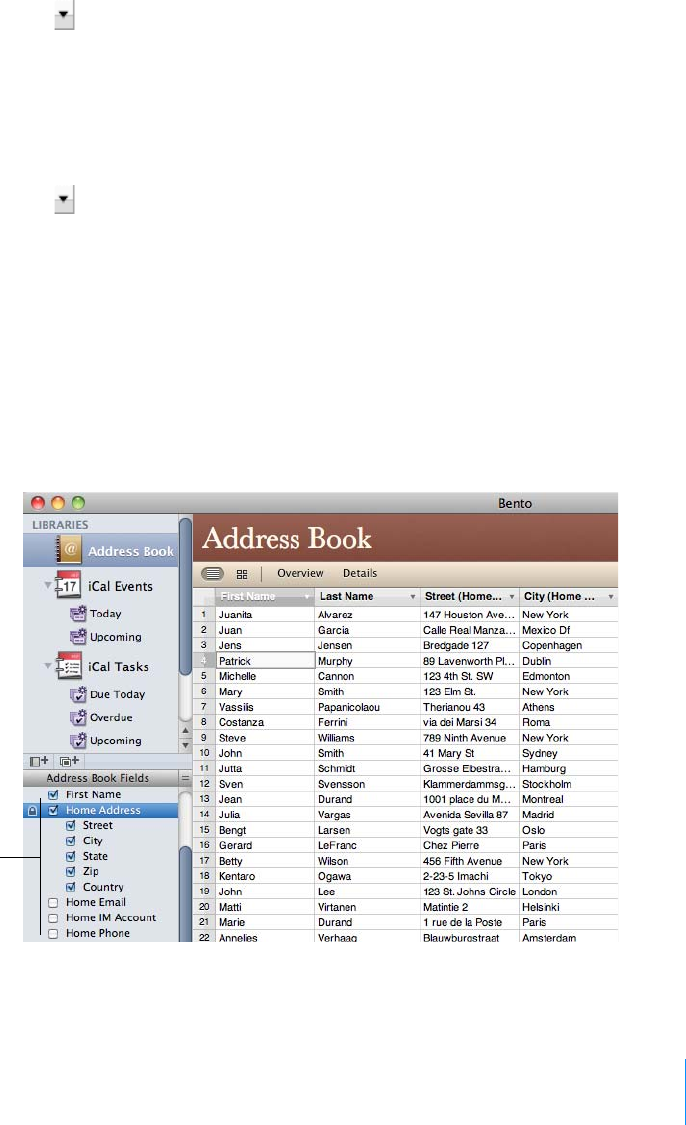686x1125 pixels.
Task: Uncheck the Home Address field checkbox
Action: (53, 811)
